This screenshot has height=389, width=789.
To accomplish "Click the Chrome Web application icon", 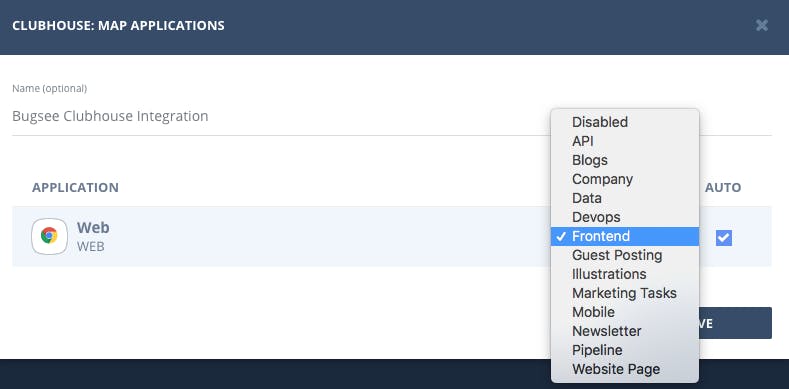I will [49, 236].
